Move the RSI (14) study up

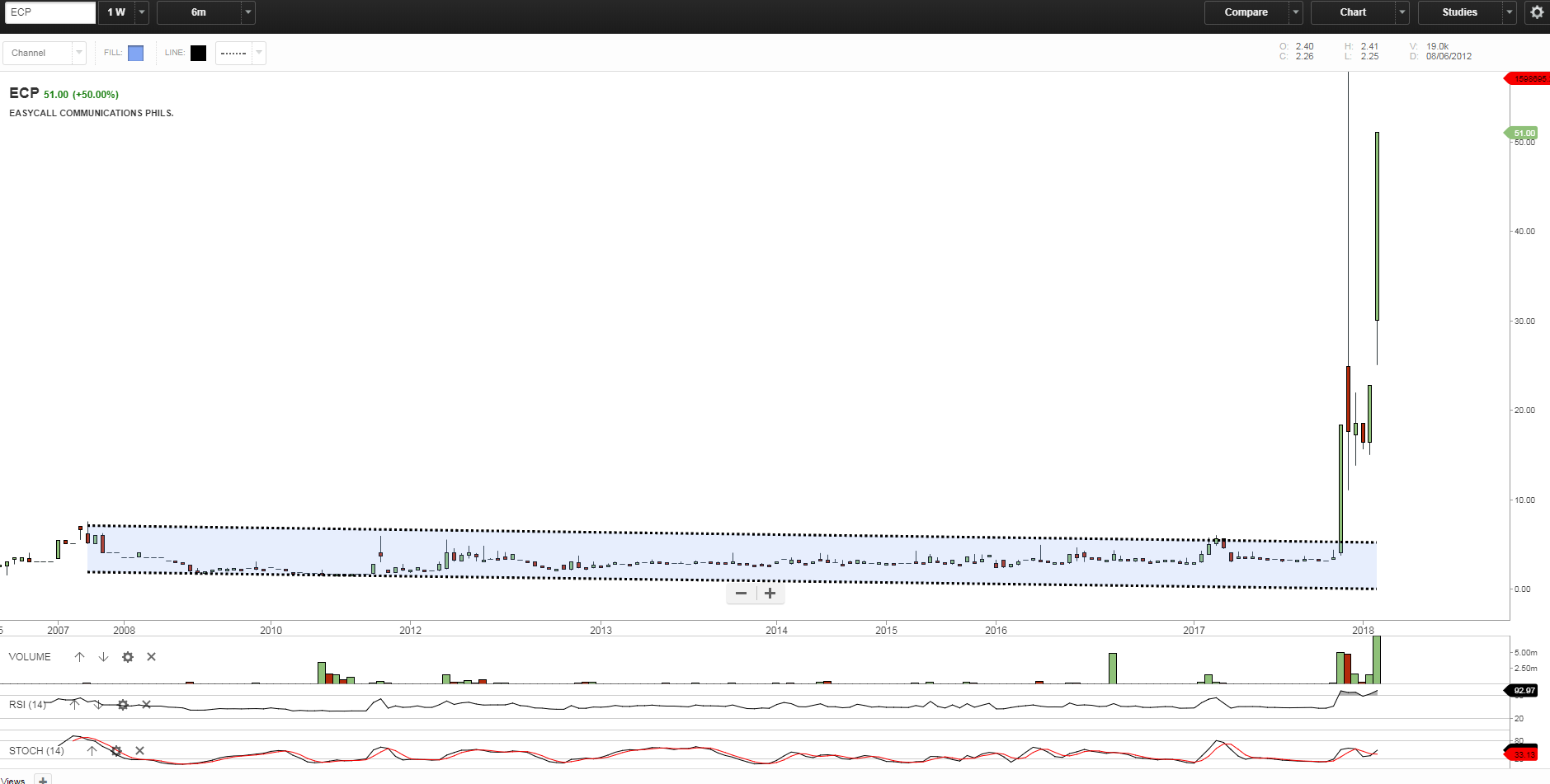[74, 705]
